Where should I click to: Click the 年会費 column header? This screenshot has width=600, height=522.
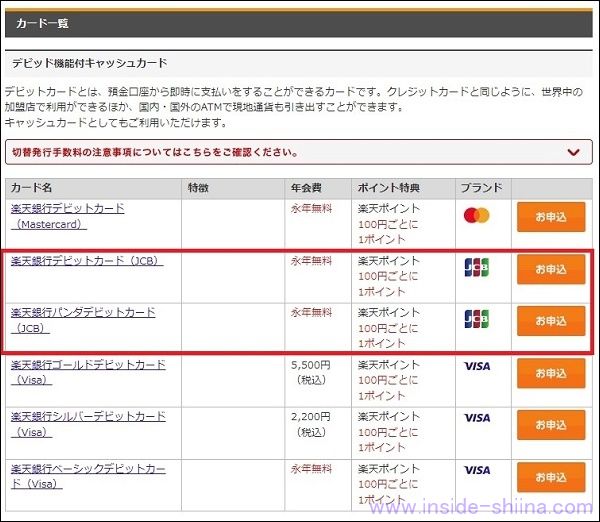(x=318, y=188)
